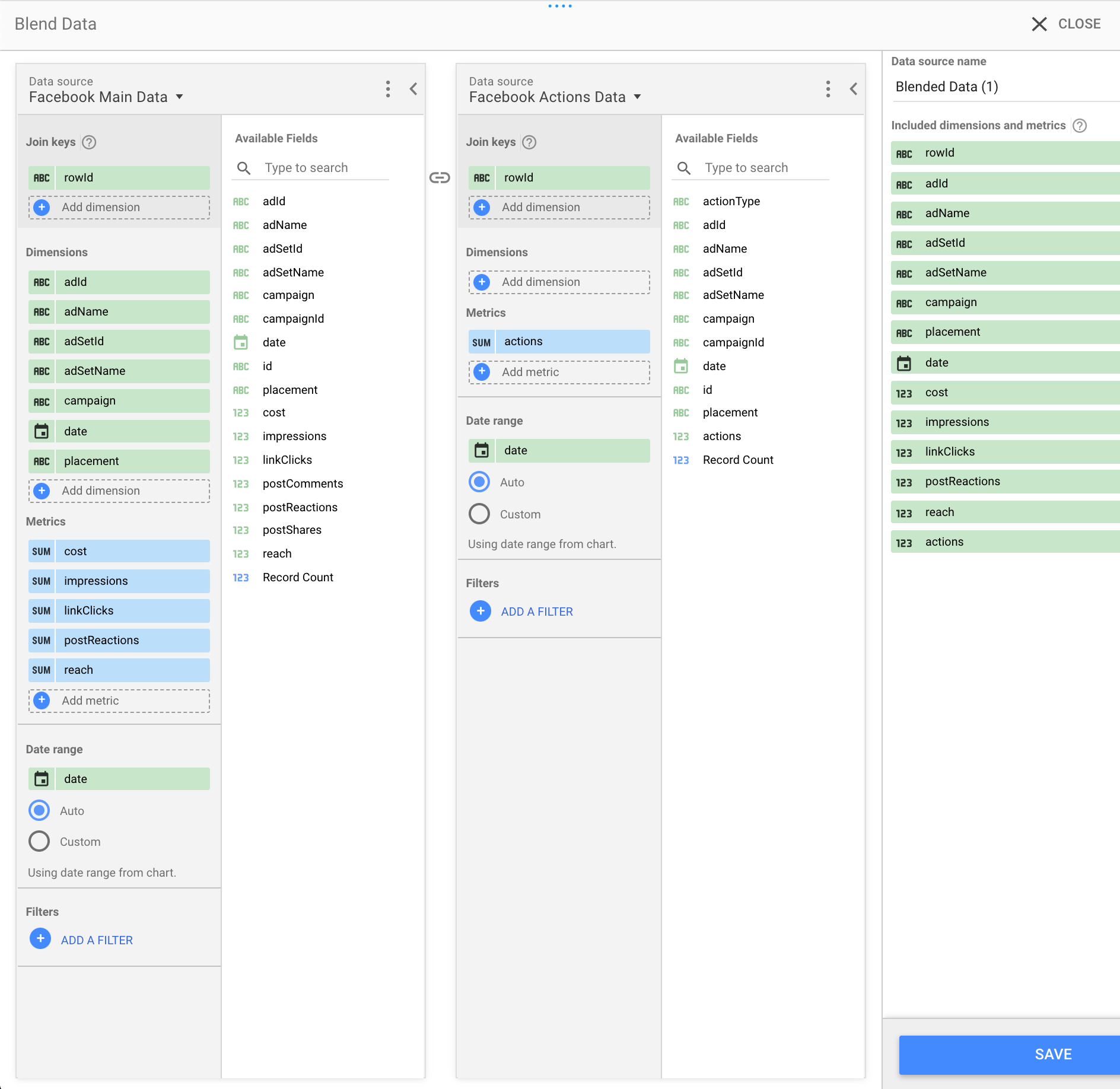The width and height of the screenshot is (1120, 1089).
Task: Open the join configuration link icon
Action: point(440,178)
